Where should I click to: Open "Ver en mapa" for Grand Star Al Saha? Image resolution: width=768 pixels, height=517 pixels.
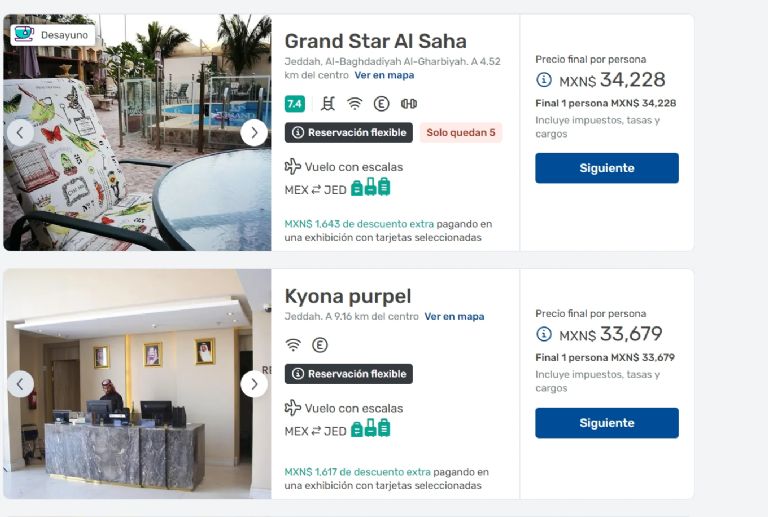[x=384, y=75]
